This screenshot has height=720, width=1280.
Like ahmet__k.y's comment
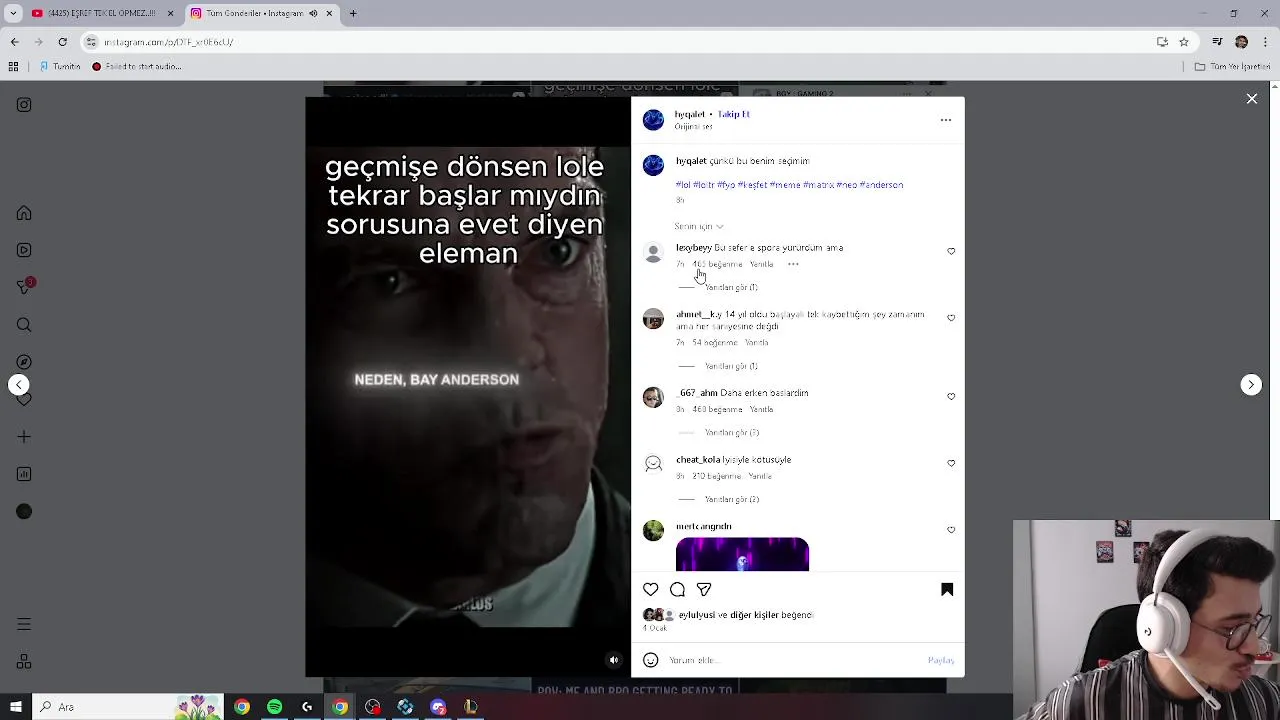point(951,318)
